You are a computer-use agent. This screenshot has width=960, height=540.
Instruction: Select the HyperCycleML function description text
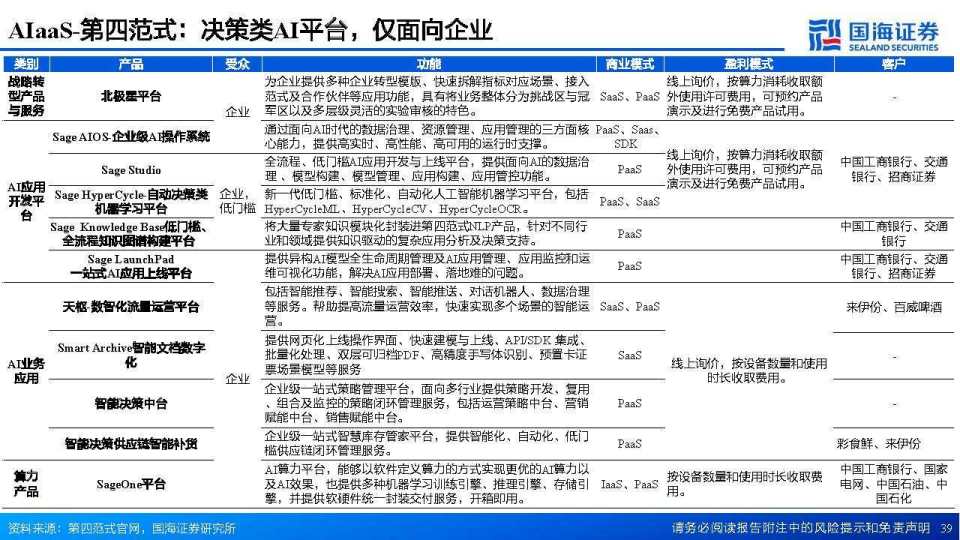[427, 201]
